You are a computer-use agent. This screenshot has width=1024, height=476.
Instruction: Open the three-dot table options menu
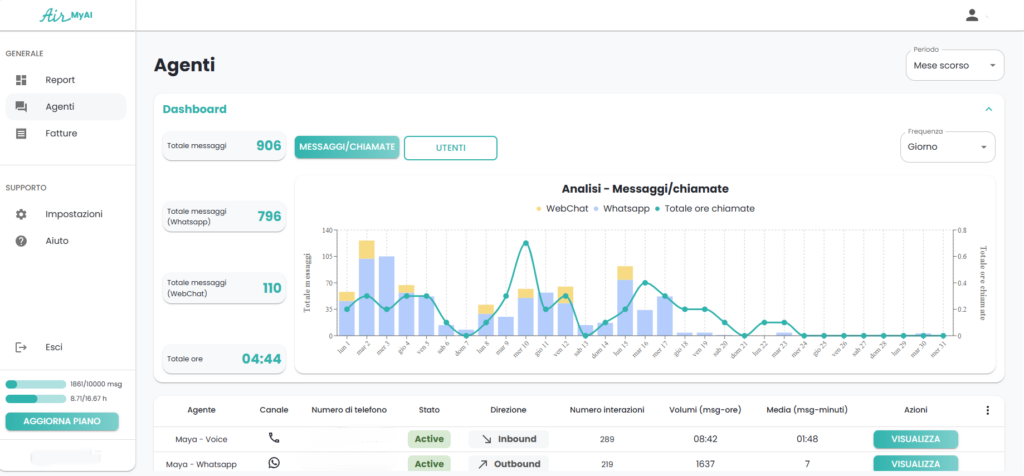coord(987,410)
